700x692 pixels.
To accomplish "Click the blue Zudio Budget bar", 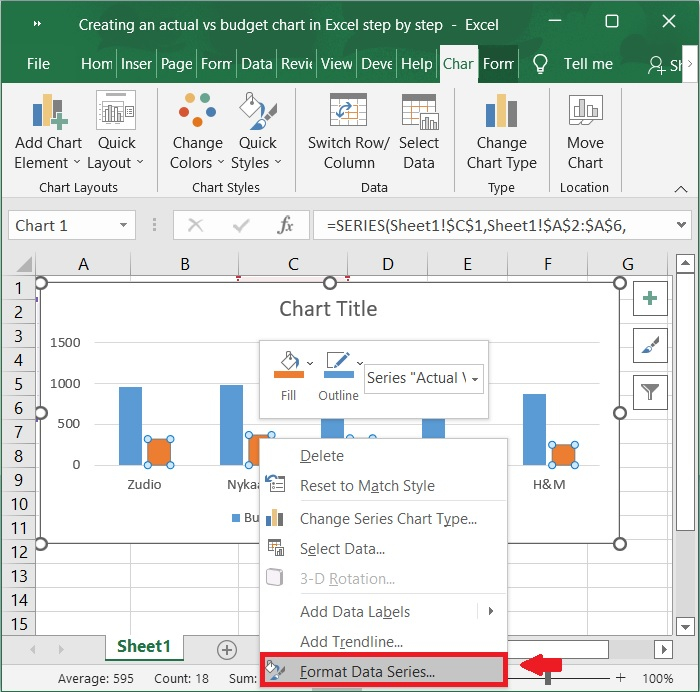I will point(130,426).
